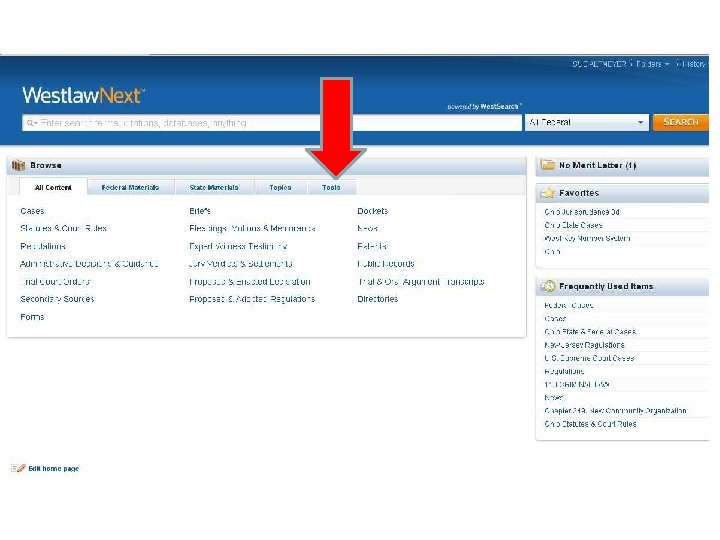
Task: Click the Edit home page link
Action: (53, 468)
